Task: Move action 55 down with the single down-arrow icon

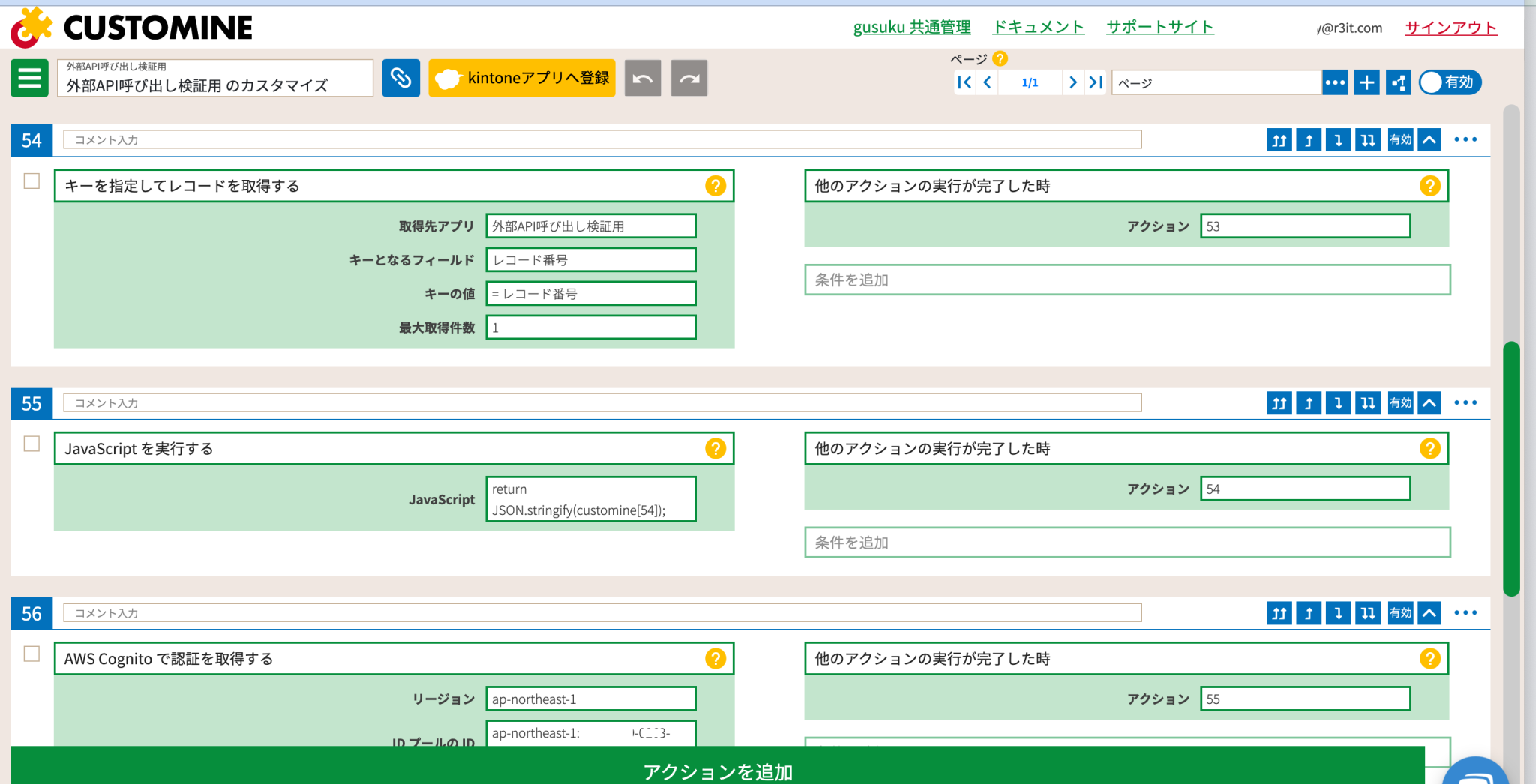Action: point(1338,403)
